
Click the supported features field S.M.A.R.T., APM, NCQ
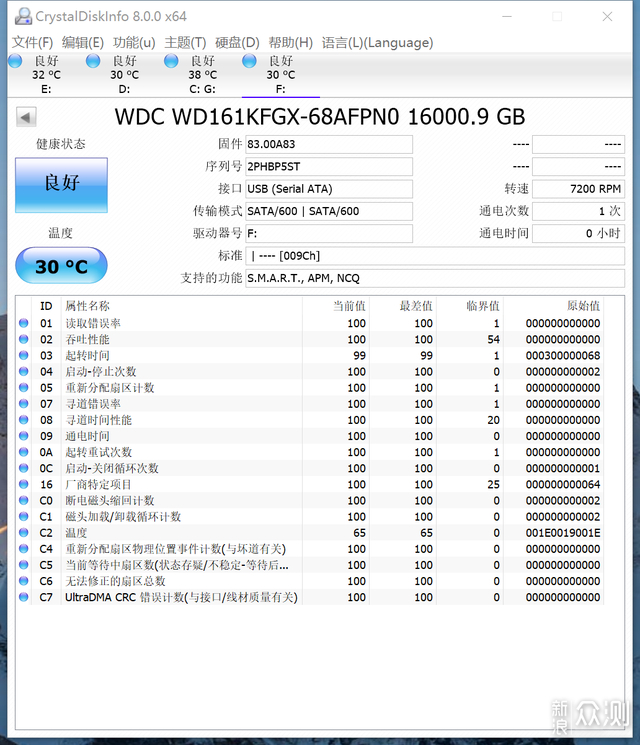pyautogui.click(x=435, y=278)
